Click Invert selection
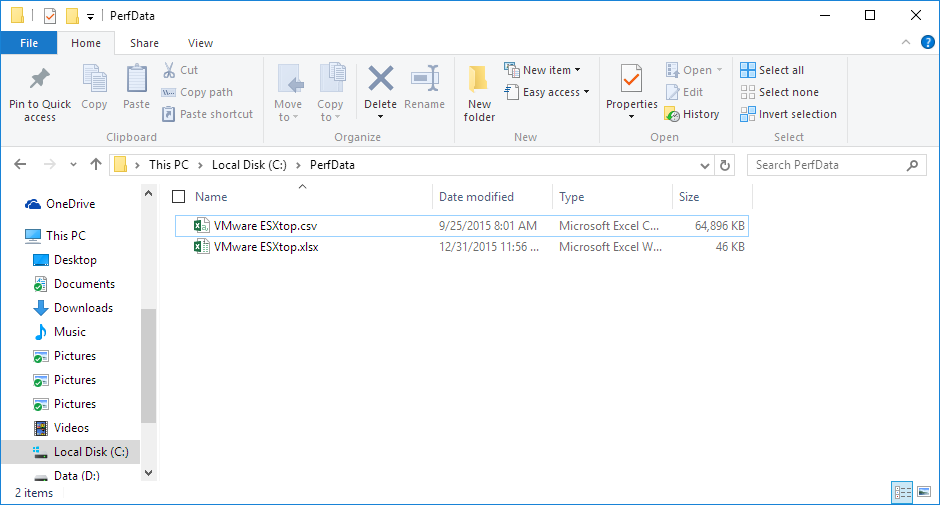The image size is (940, 505). pyautogui.click(x=788, y=114)
